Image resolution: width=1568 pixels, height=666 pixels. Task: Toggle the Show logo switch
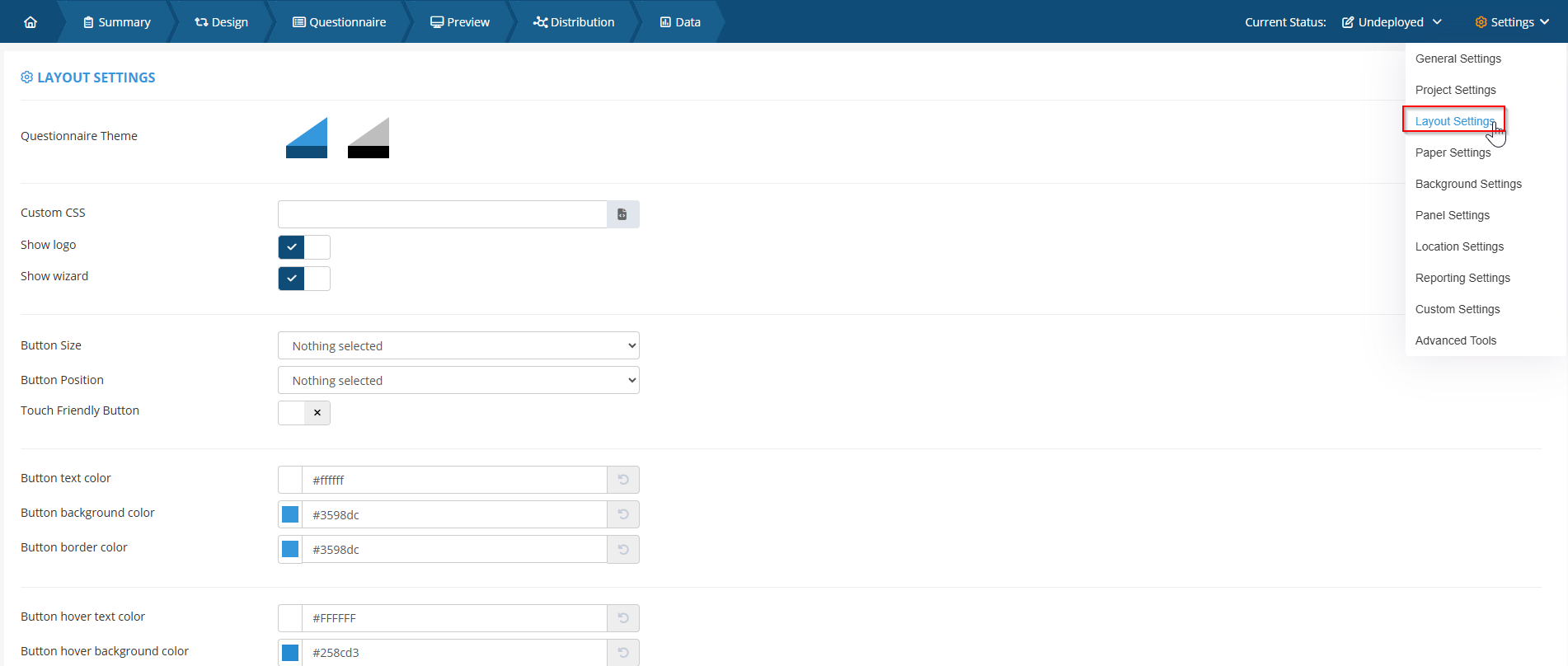pos(304,247)
